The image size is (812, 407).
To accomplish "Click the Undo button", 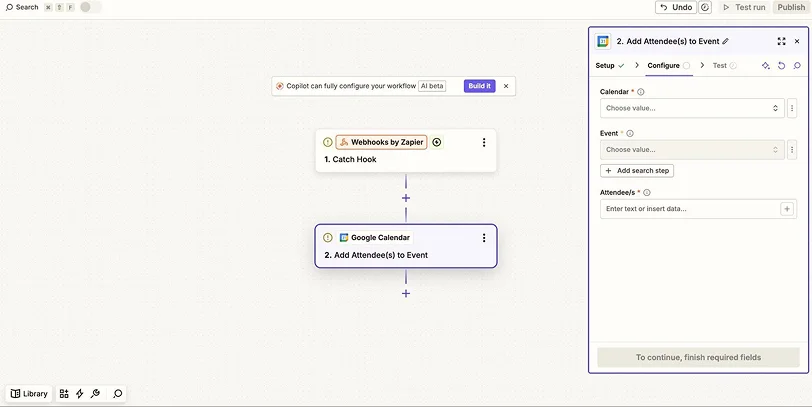I will pos(676,7).
